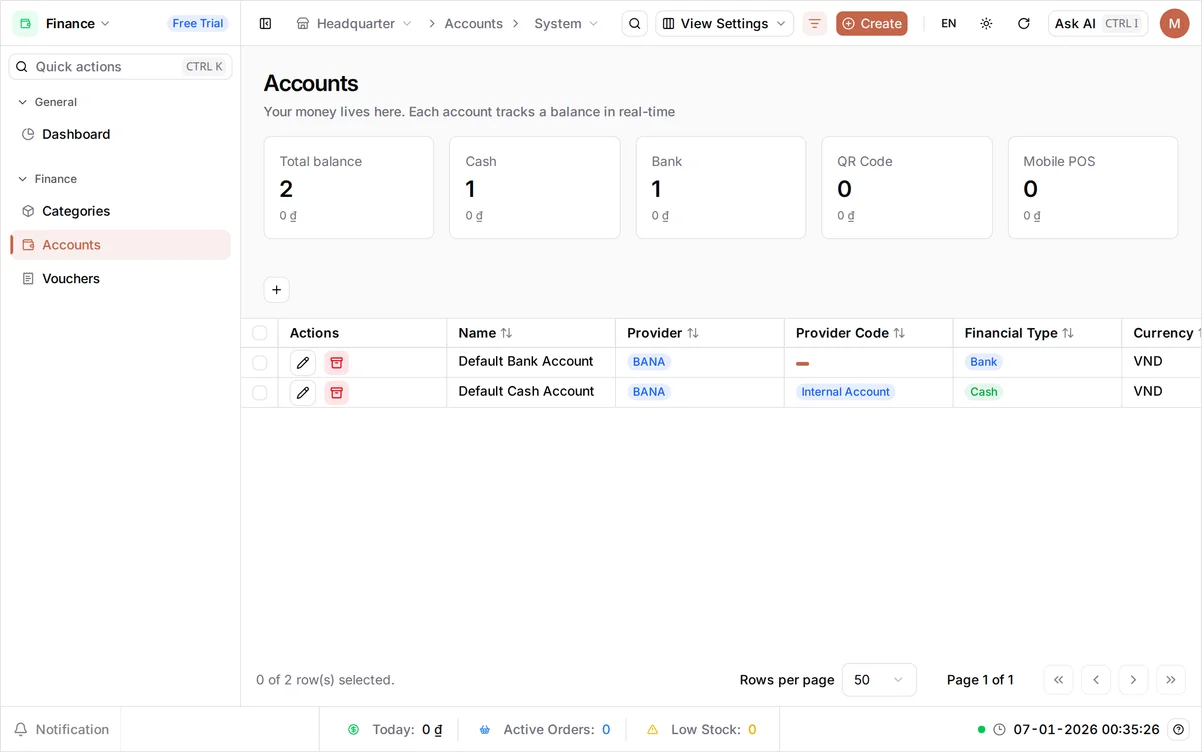This screenshot has height=752, width=1202.
Task: Open the Notification panel
Action: pyautogui.click(x=61, y=730)
